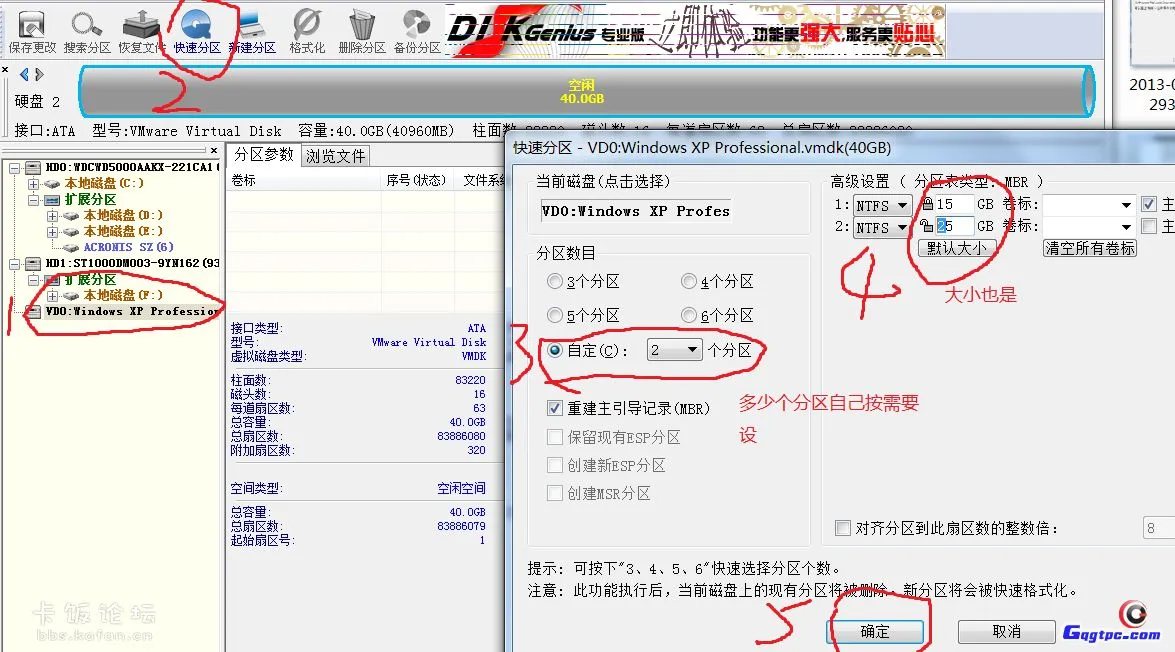This screenshot has width=1175, height=652.
Task: Click the 默认大小 button
Action: click(956, 248)
